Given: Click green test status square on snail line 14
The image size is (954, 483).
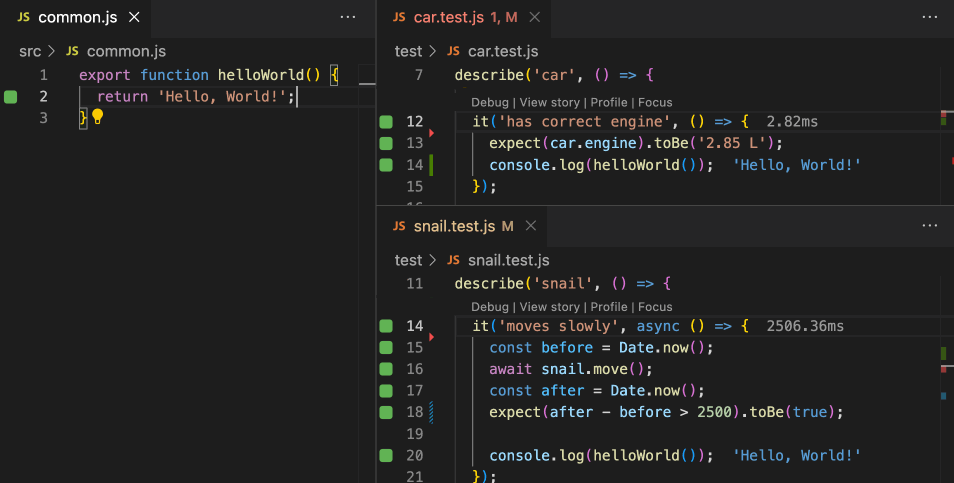Looking at the screenshot, I should pos(386,326).
